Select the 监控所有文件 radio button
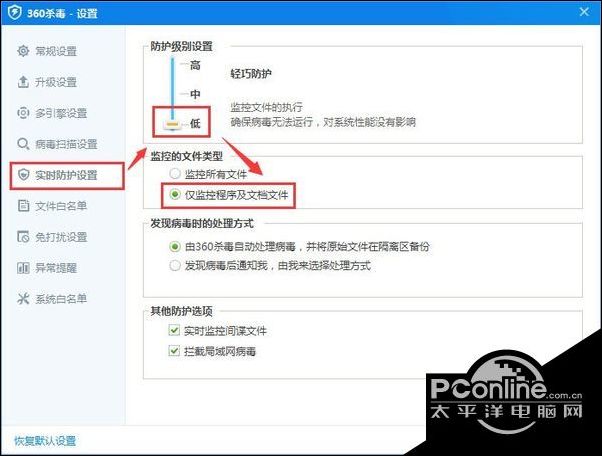602x456 pixels. point(175,174)
